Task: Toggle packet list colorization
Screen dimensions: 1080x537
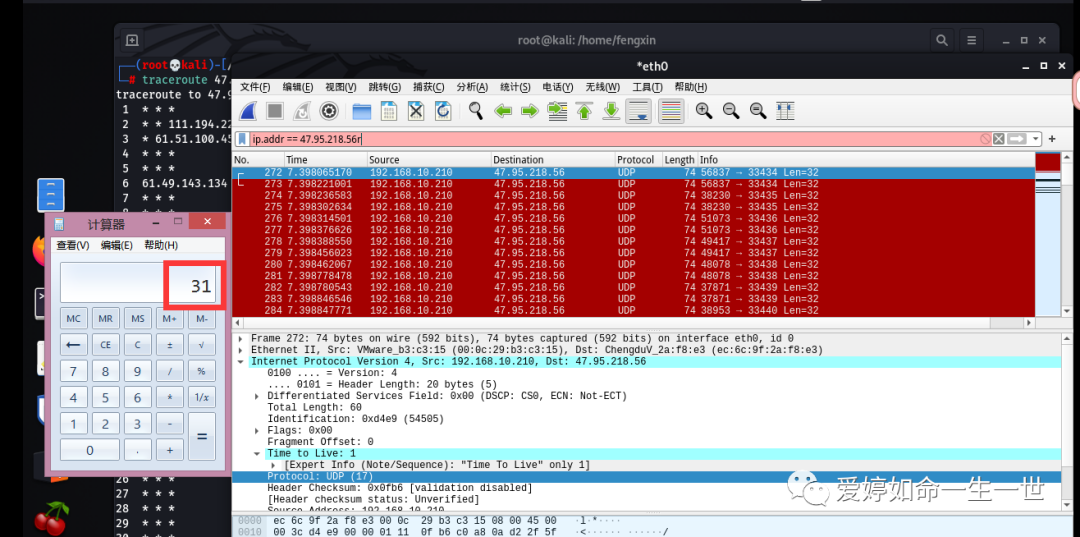Action: click(x=671, y=111)
